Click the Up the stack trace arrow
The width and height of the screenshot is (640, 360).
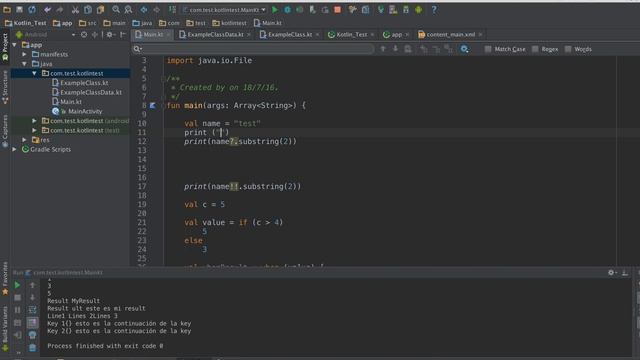[33, 285]
